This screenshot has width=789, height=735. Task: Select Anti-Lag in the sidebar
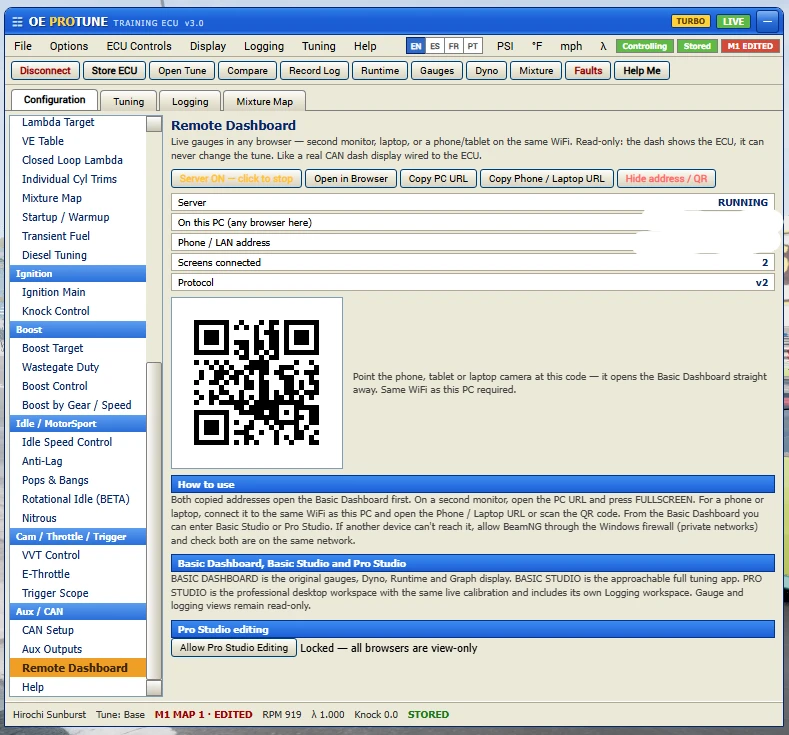(78, 461)
